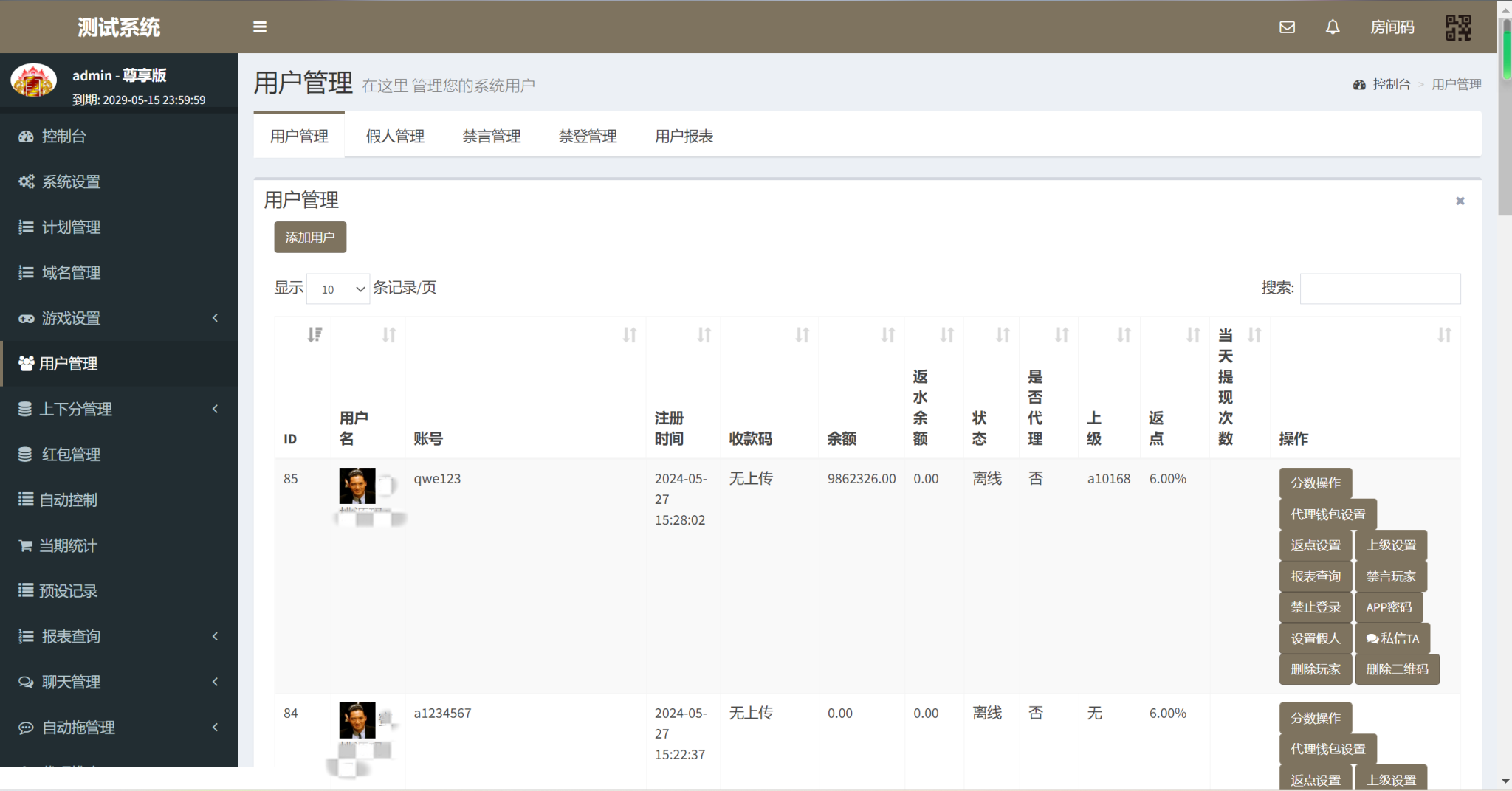Switch to the 禁言管理 tab
Screen dimensions: 1512x791
[x=491, y=137]
